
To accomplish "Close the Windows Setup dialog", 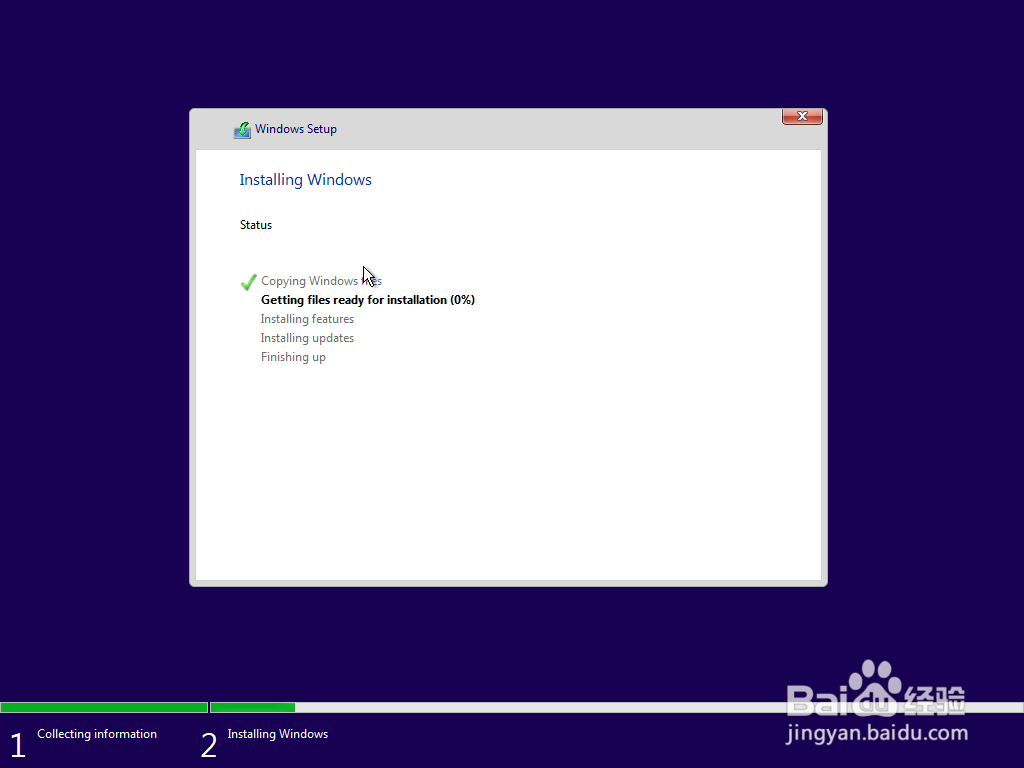I will click(802, 116).
